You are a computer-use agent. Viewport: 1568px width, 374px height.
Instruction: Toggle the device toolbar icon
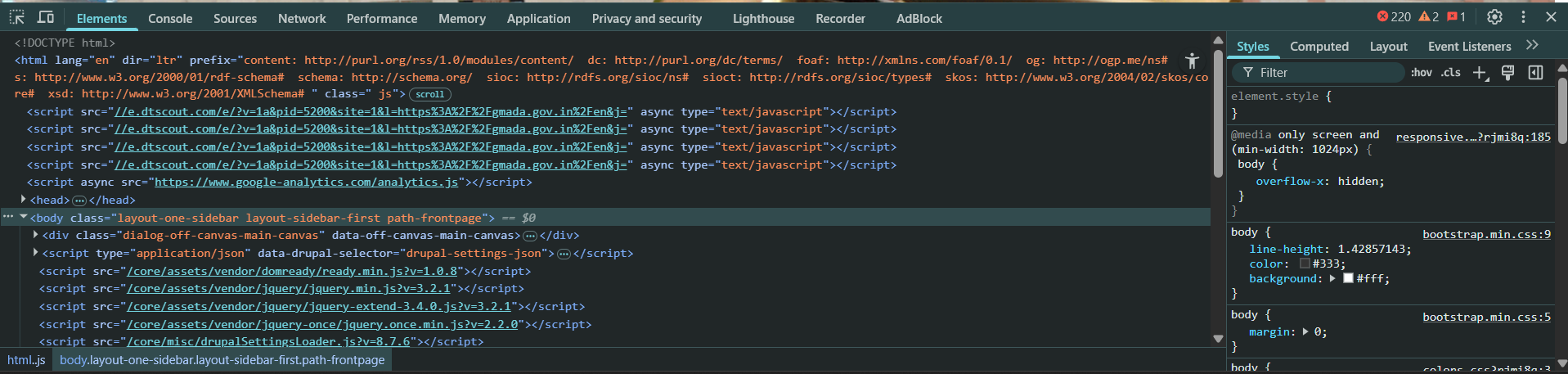point(46,17)
